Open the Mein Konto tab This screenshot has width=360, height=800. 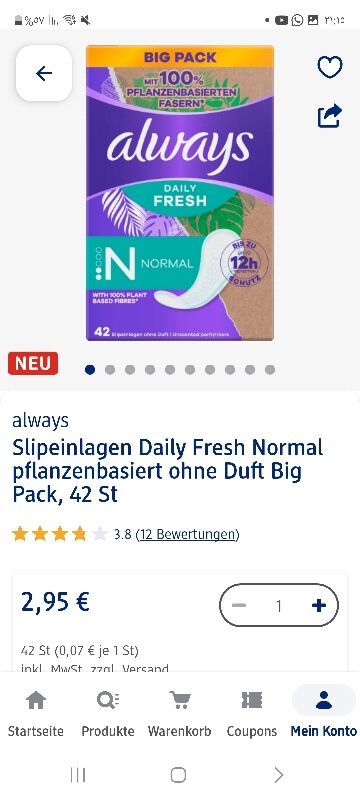pyautogui.click(x=324, y=714)
